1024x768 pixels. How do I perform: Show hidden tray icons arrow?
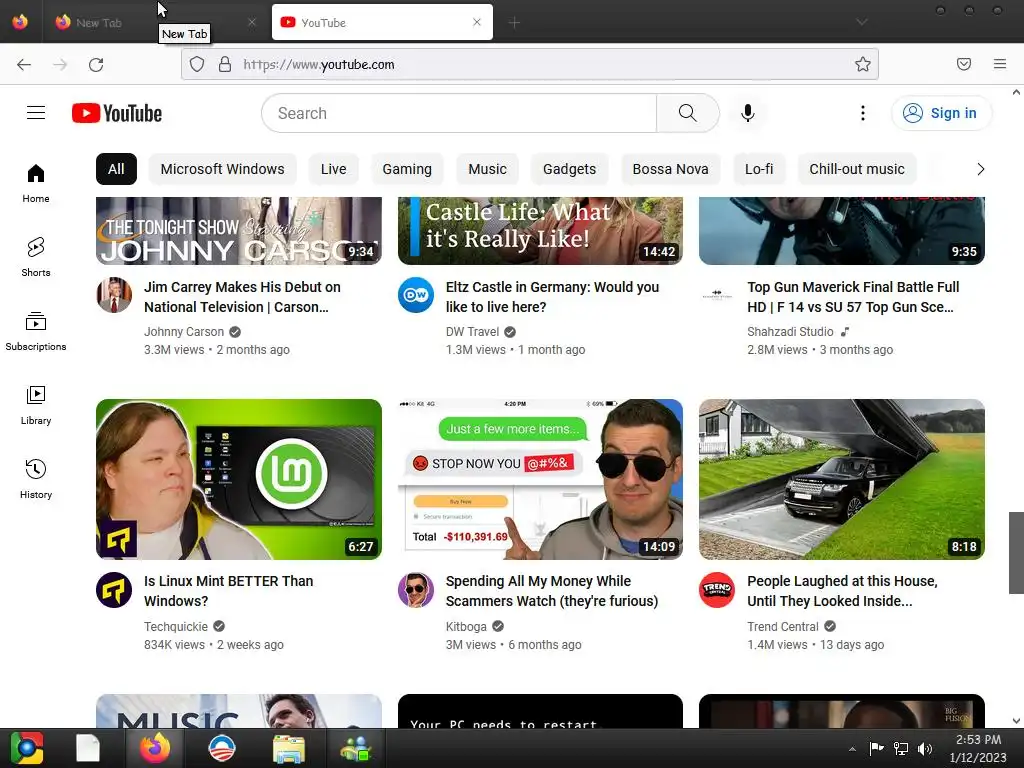tap(852, 748)
